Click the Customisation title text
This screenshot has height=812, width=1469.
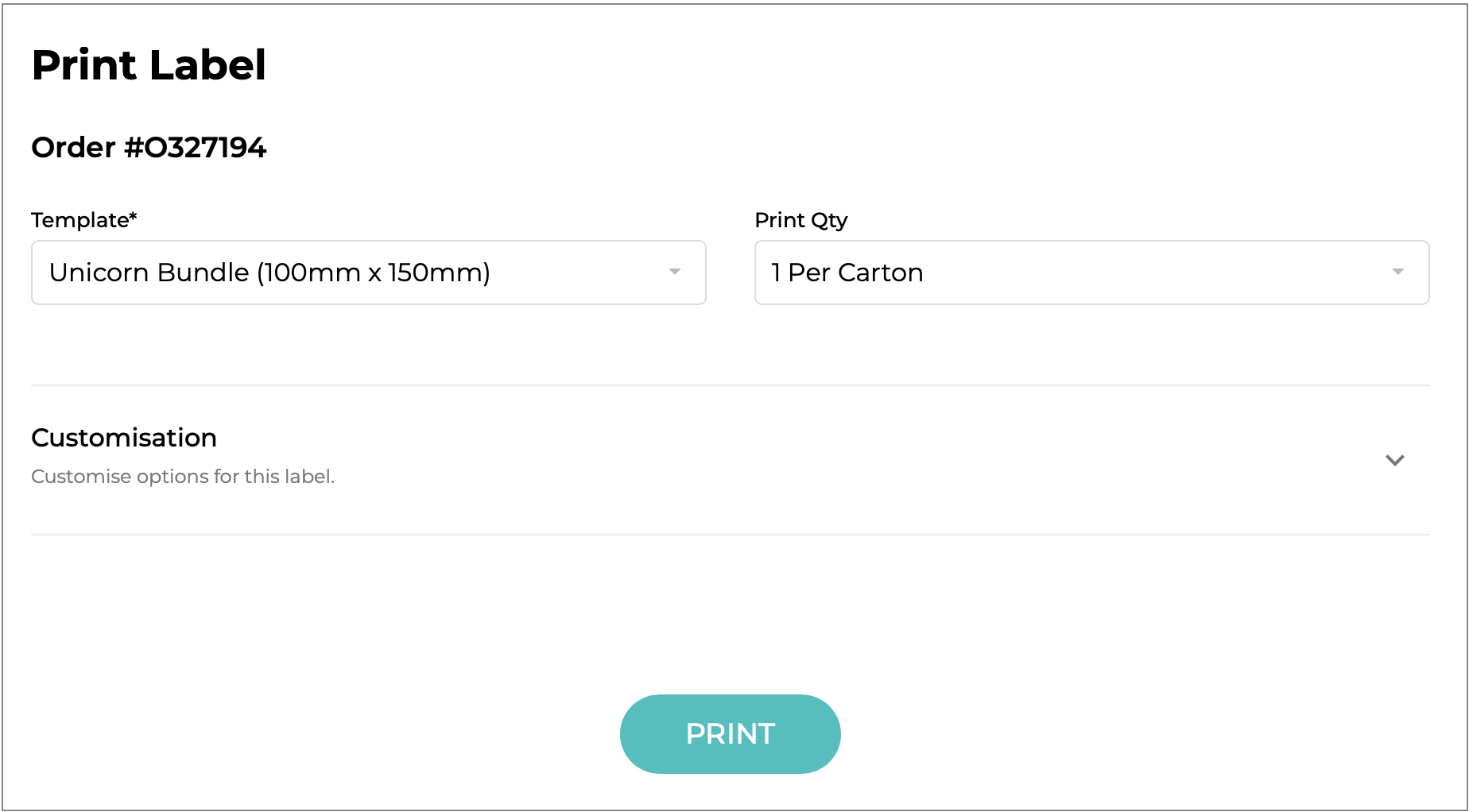point(124,438)
